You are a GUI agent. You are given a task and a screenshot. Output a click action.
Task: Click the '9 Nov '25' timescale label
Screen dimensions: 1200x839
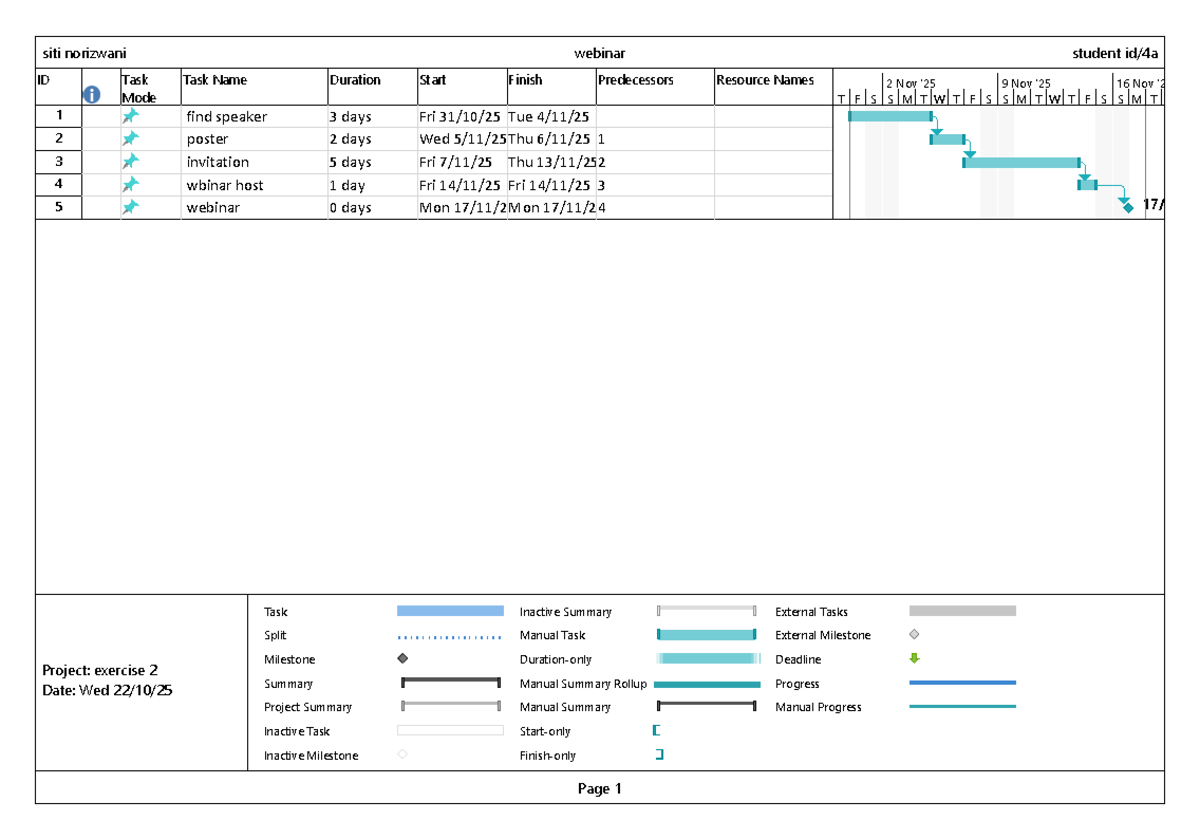[x=1026, y=84]
